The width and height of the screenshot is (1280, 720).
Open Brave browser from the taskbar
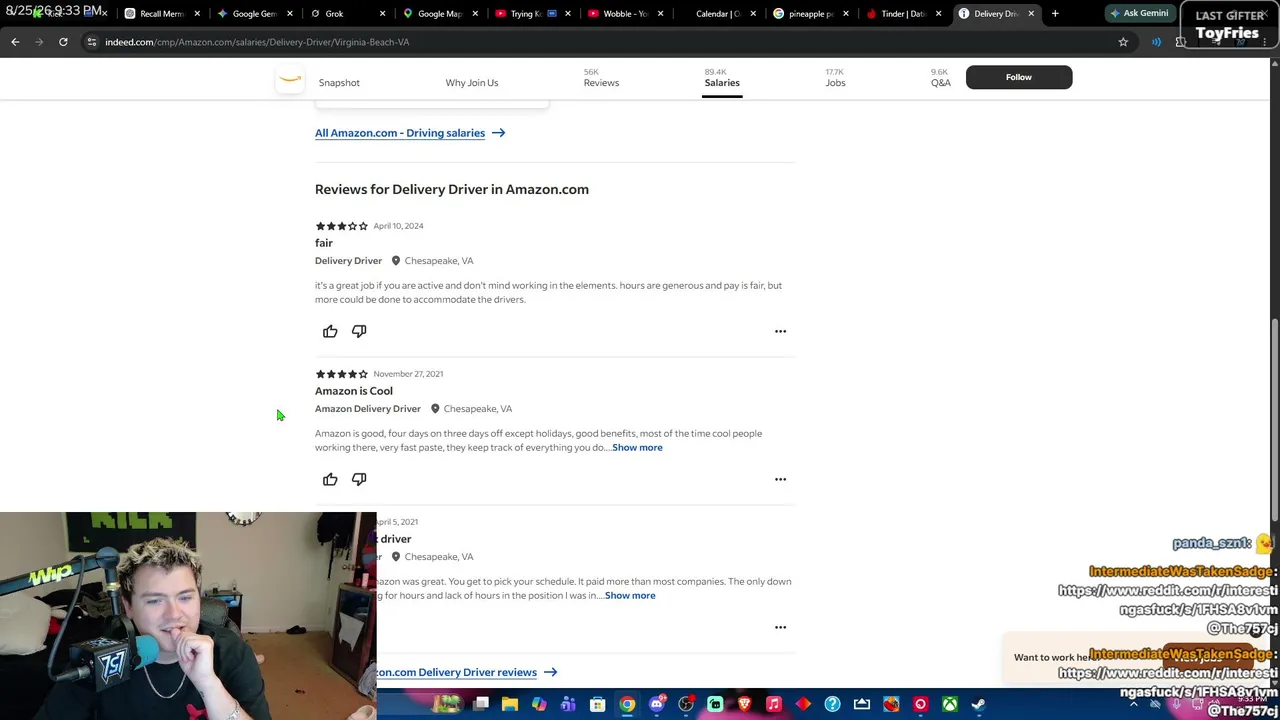click(744, 705)
